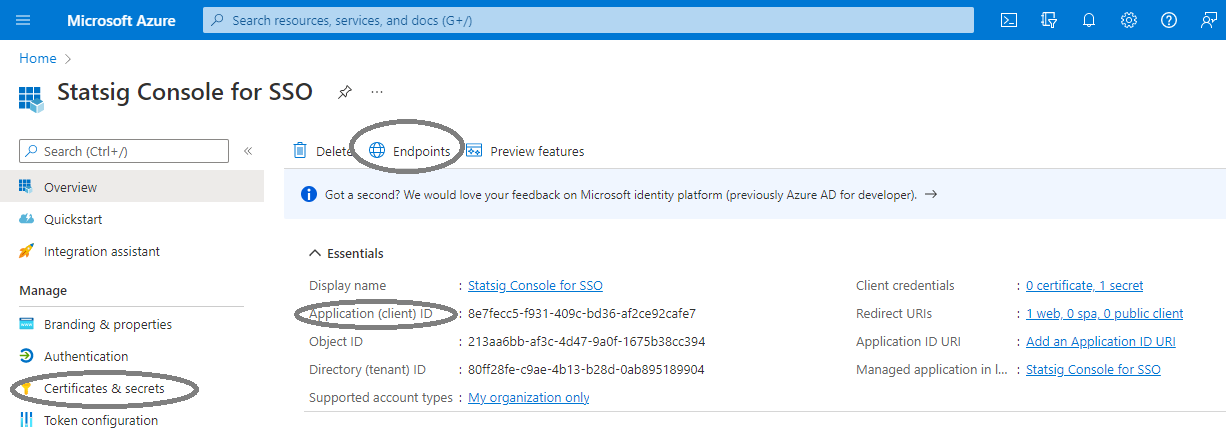Open the Managed application Statsig Console for SSO link

coord(1093,370)
